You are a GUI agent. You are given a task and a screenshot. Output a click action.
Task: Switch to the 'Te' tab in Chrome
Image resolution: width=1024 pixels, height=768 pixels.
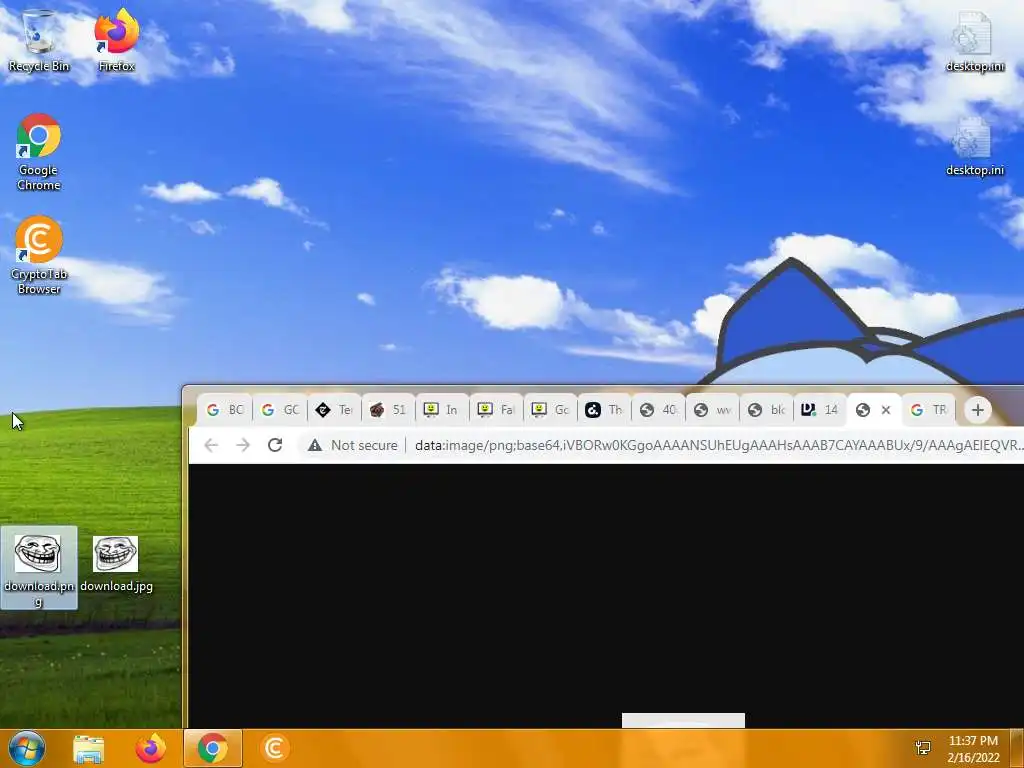tap(334, 410)
